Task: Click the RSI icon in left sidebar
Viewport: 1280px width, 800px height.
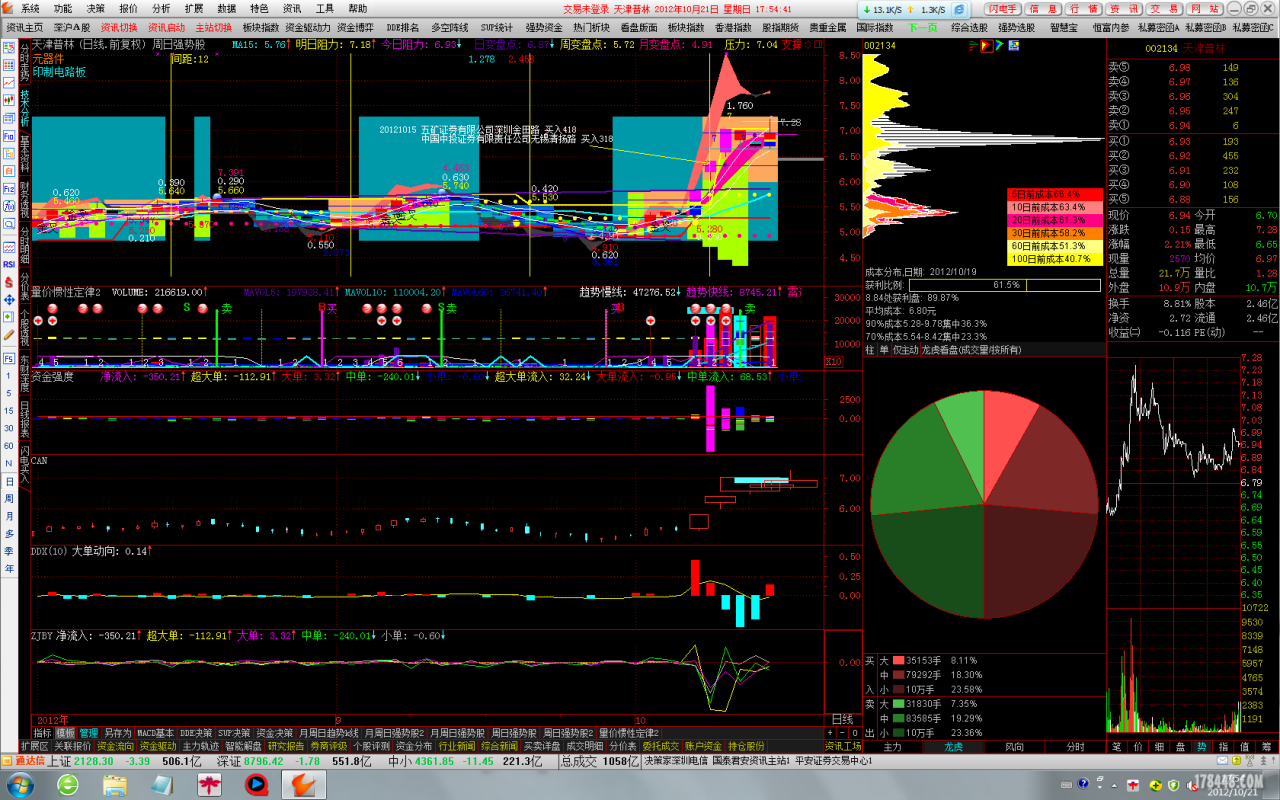Action: [8, 263]
